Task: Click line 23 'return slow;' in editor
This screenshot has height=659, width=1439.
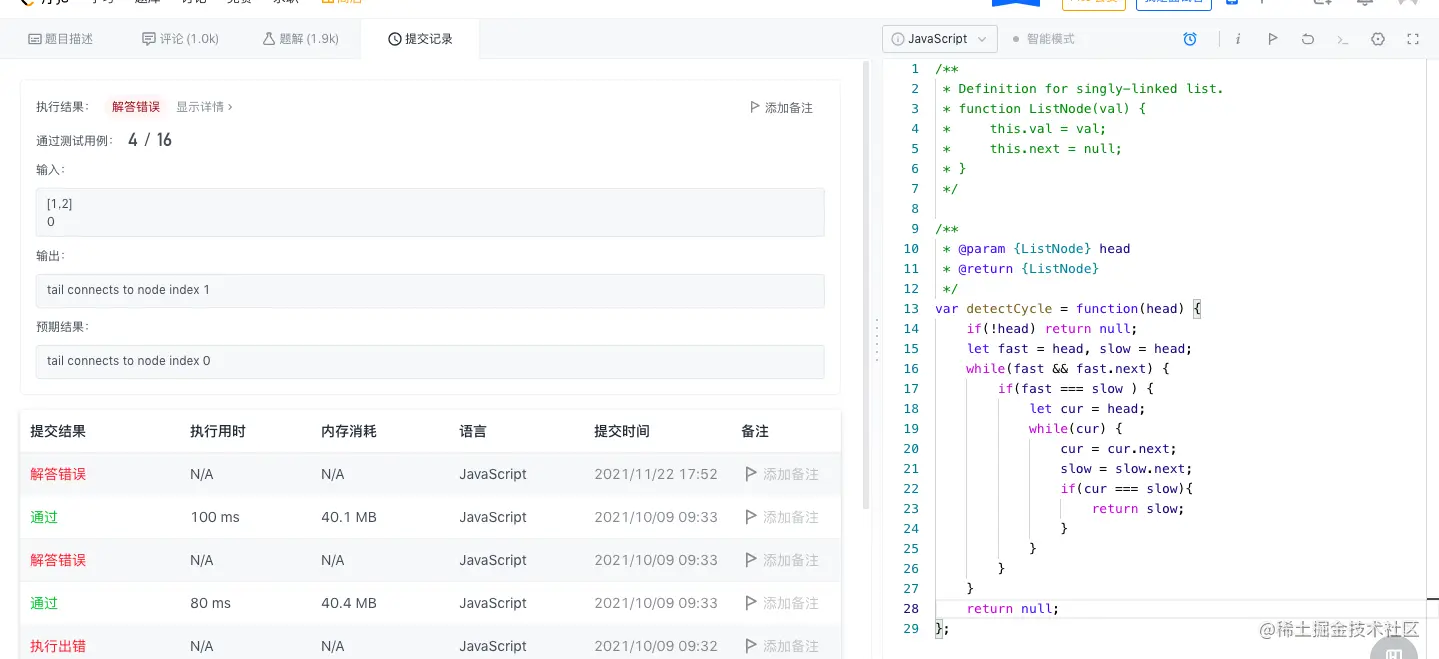Action: (x=1138, y=508)
